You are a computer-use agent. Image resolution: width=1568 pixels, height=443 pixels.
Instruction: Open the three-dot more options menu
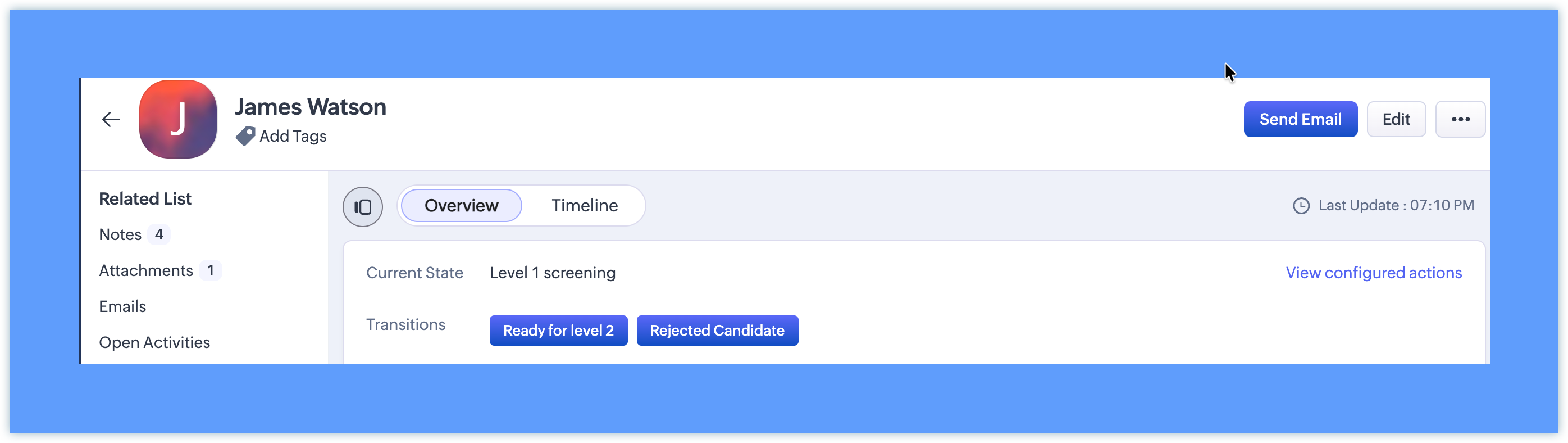point(1460,119)
